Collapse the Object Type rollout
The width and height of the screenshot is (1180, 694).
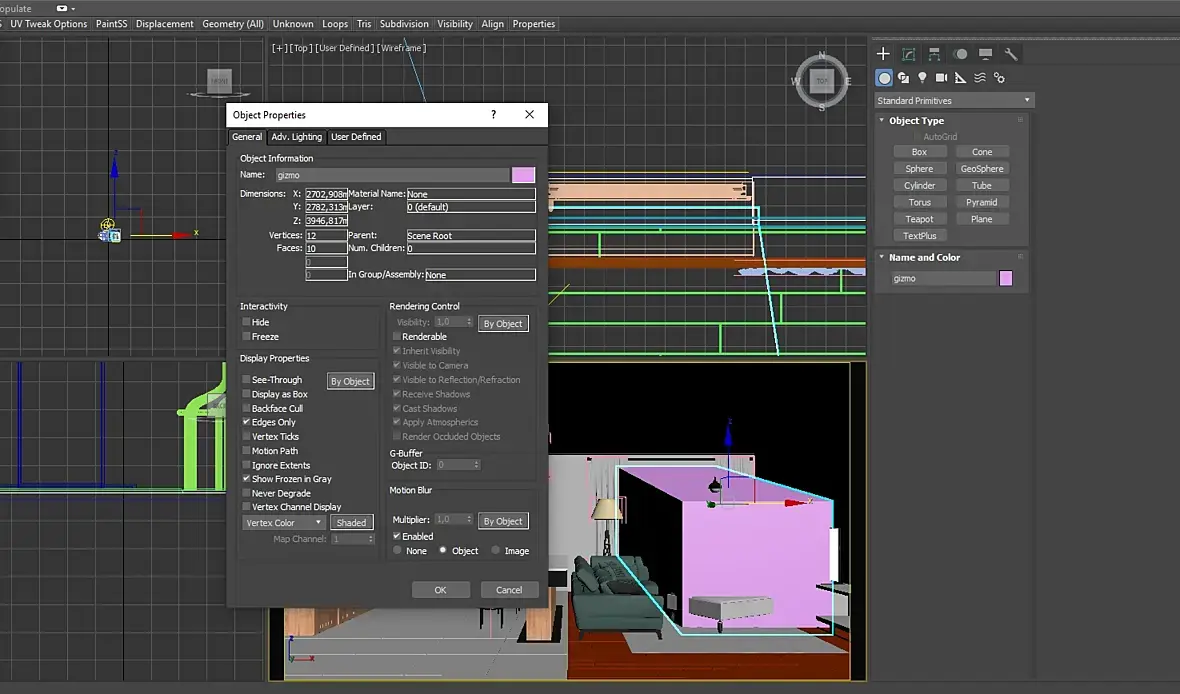(916, 120)
